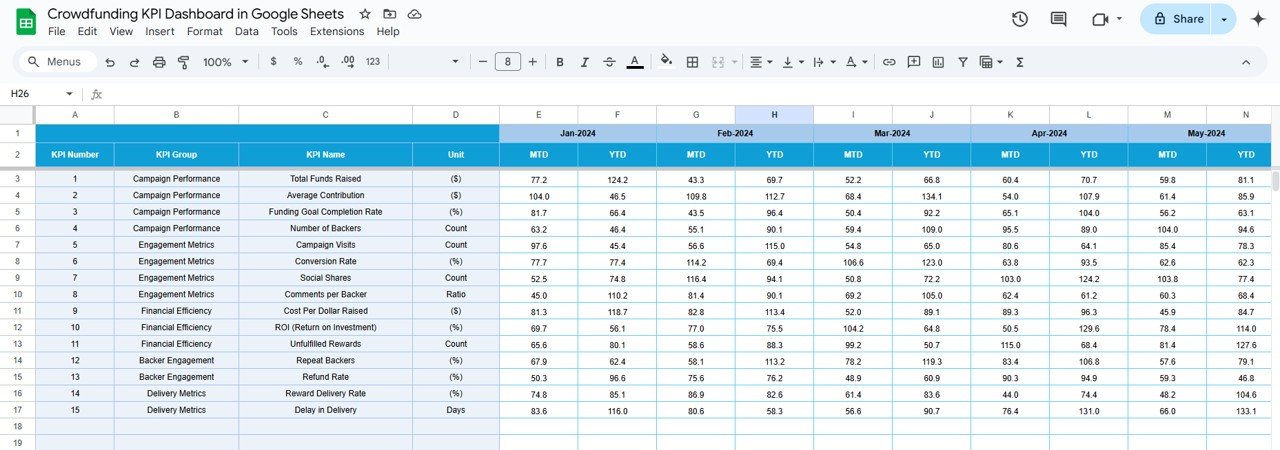Open the Borders tool
Image resolution: width=1280 pixels, height=450 pixels.
692,62
